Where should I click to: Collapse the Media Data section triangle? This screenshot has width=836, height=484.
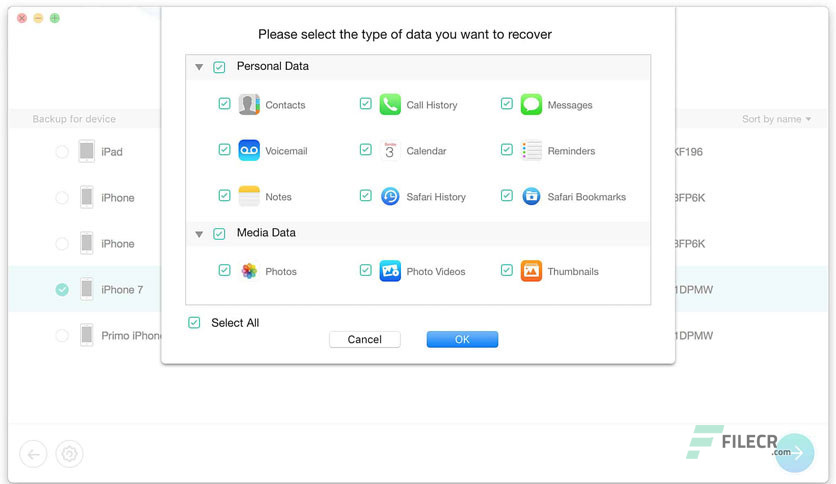click(199, 234)
